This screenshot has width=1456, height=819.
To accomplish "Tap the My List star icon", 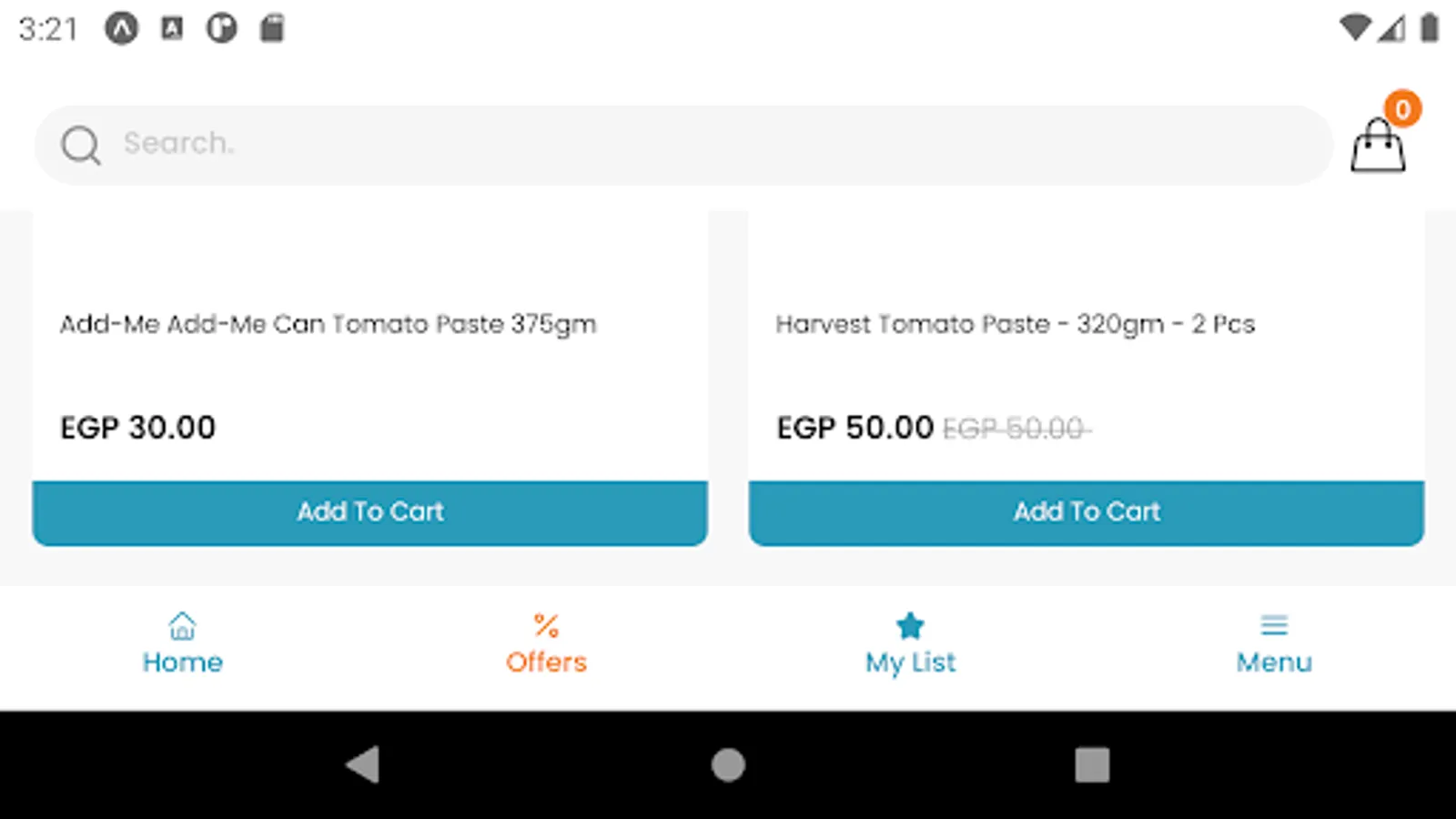I will (910, 626).
